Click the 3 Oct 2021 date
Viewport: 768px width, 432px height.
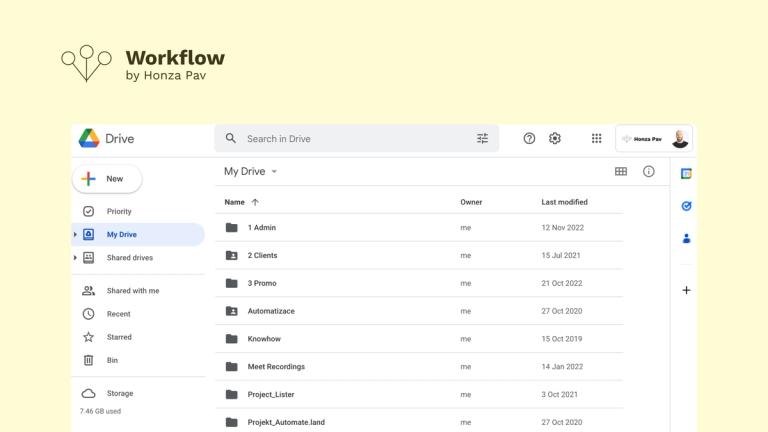pyautogui.click(x=559, y=394)
